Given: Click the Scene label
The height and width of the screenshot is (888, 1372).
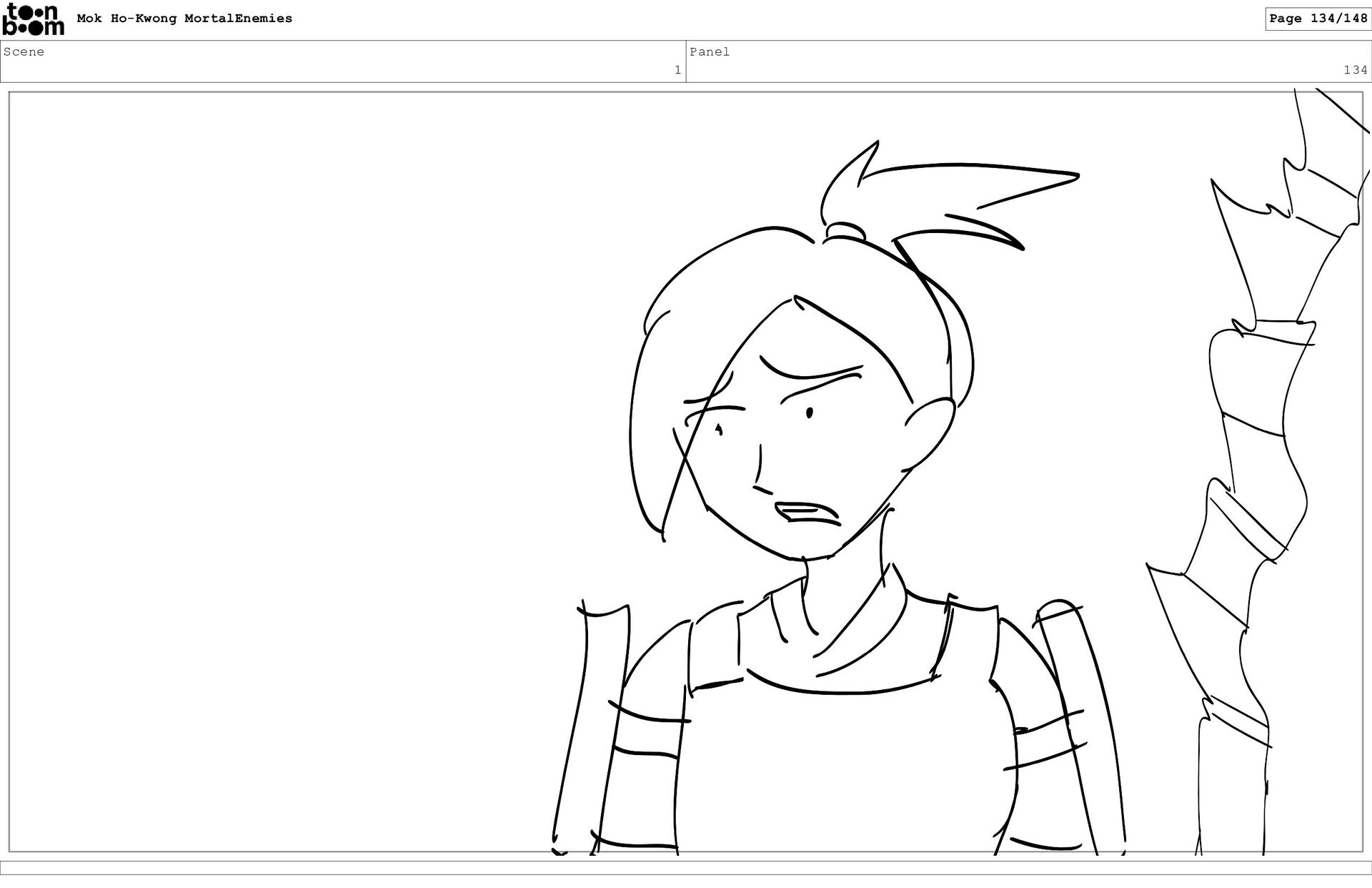Looking at the screenshot, I should click(x=24, y=51).
